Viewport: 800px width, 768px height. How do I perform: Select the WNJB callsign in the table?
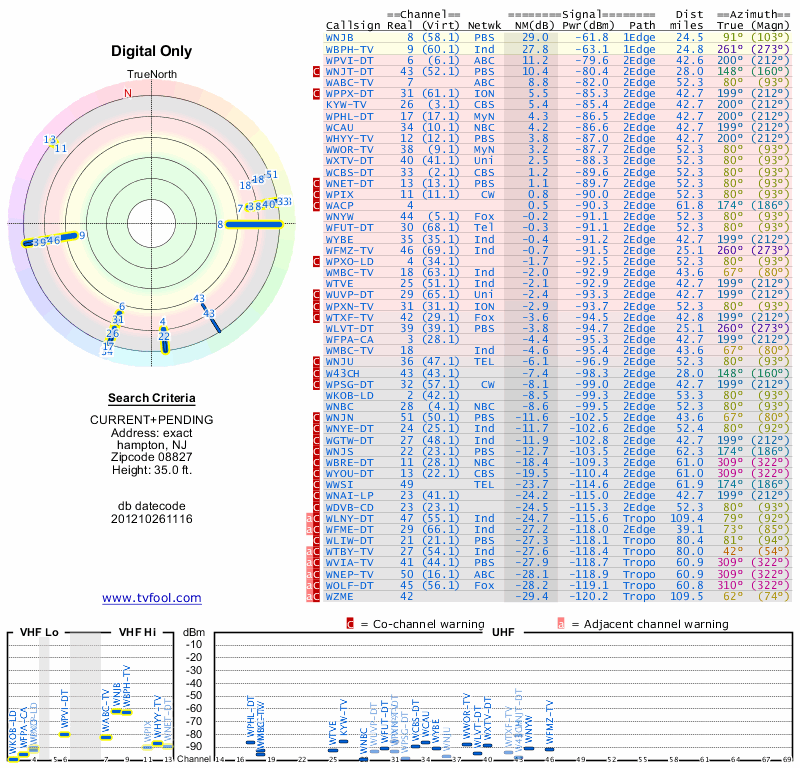coord(340,37)
